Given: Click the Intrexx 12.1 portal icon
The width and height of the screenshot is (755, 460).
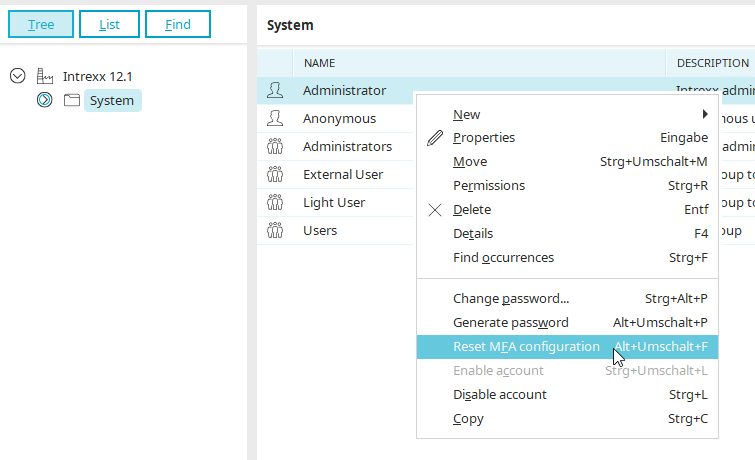Looking at the screenshot, I should (x=45, y=76).
